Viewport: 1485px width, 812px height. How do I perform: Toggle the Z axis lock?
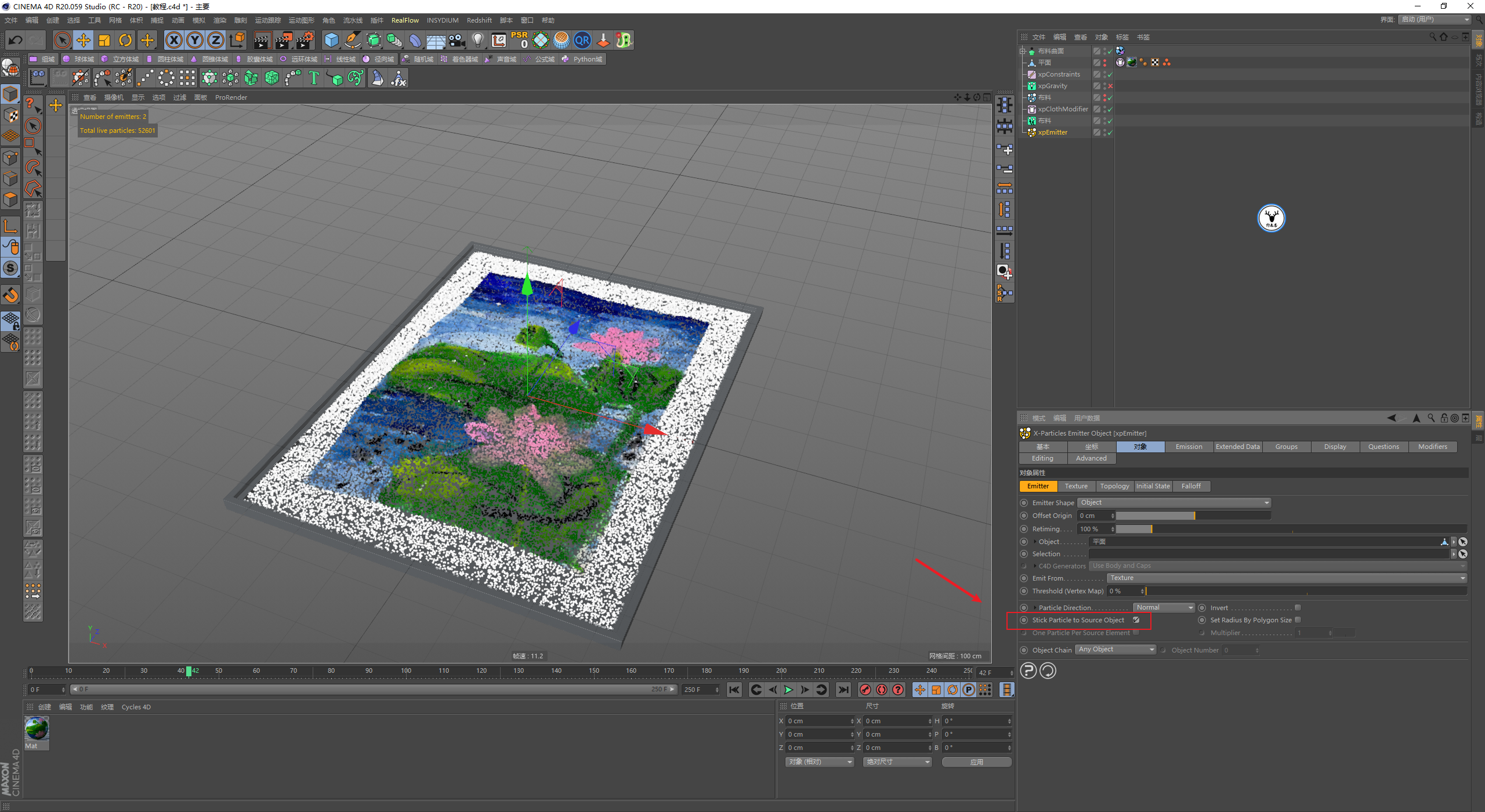click(x=216, y=40)
